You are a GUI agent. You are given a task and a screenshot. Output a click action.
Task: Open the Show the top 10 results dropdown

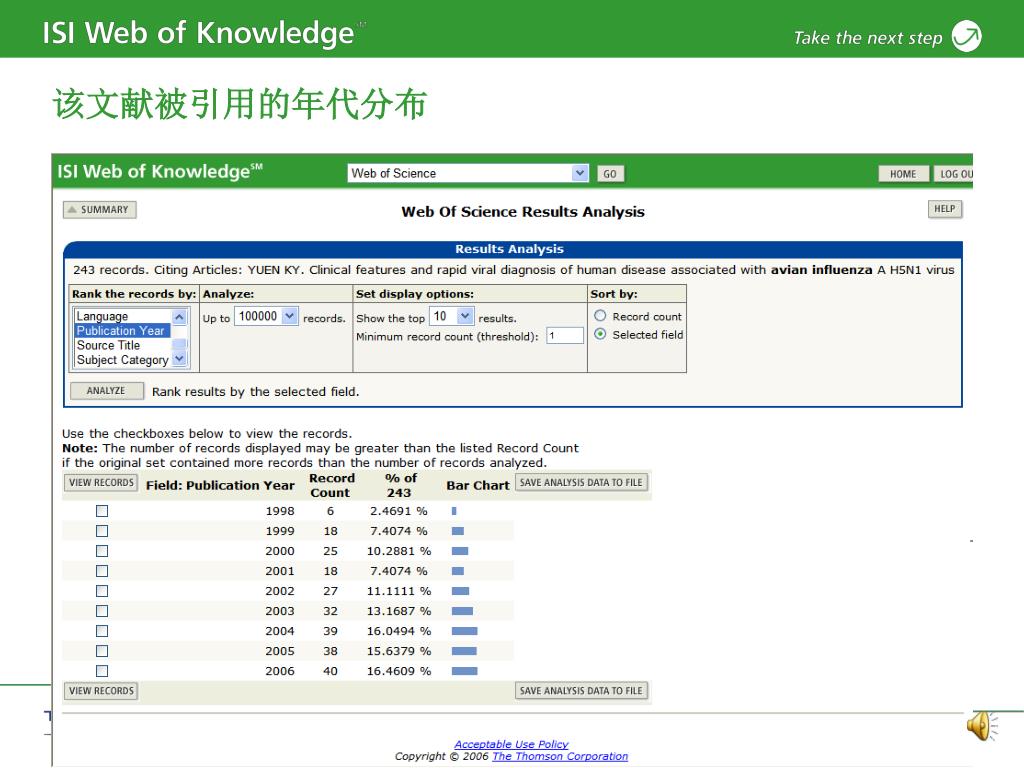point(464,316)
